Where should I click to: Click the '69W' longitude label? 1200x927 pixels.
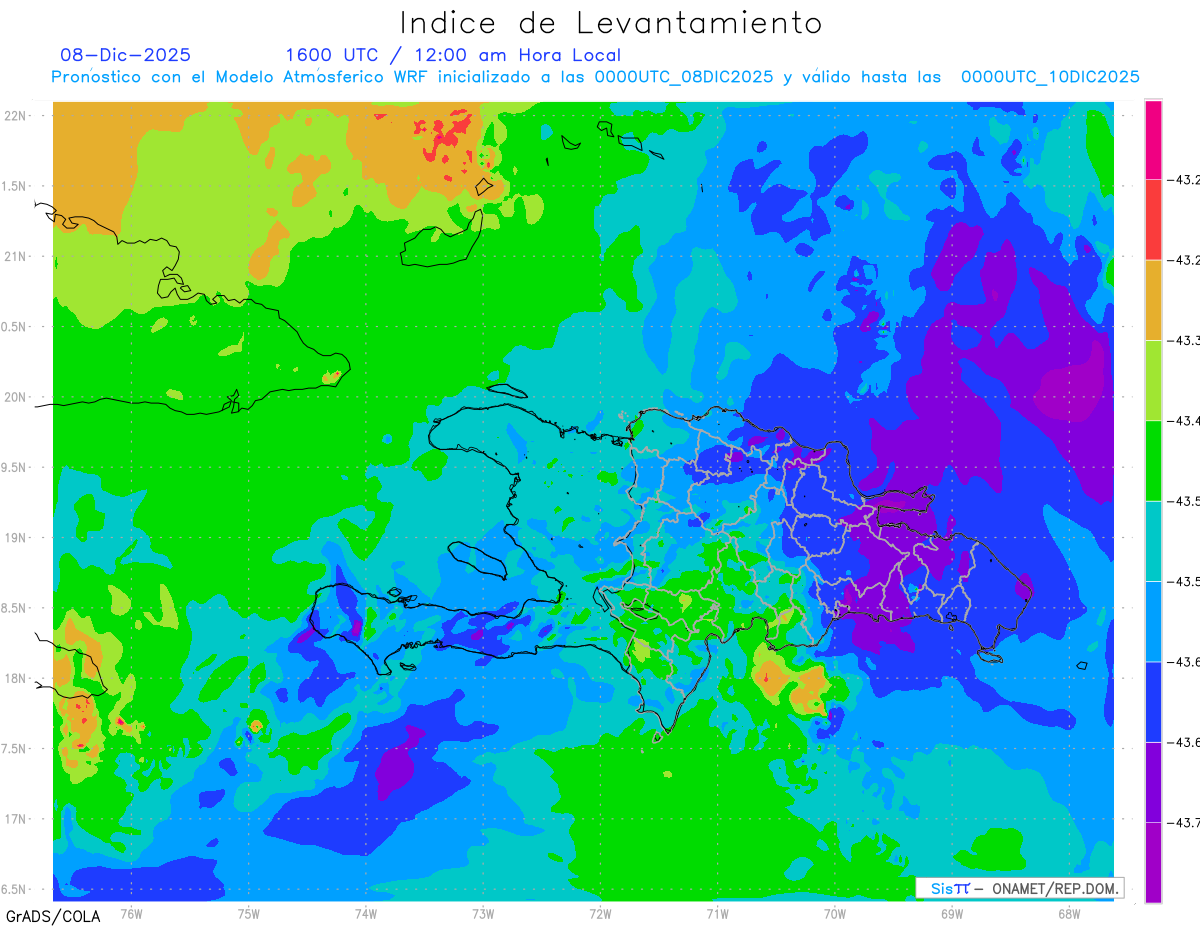(952, 913)
